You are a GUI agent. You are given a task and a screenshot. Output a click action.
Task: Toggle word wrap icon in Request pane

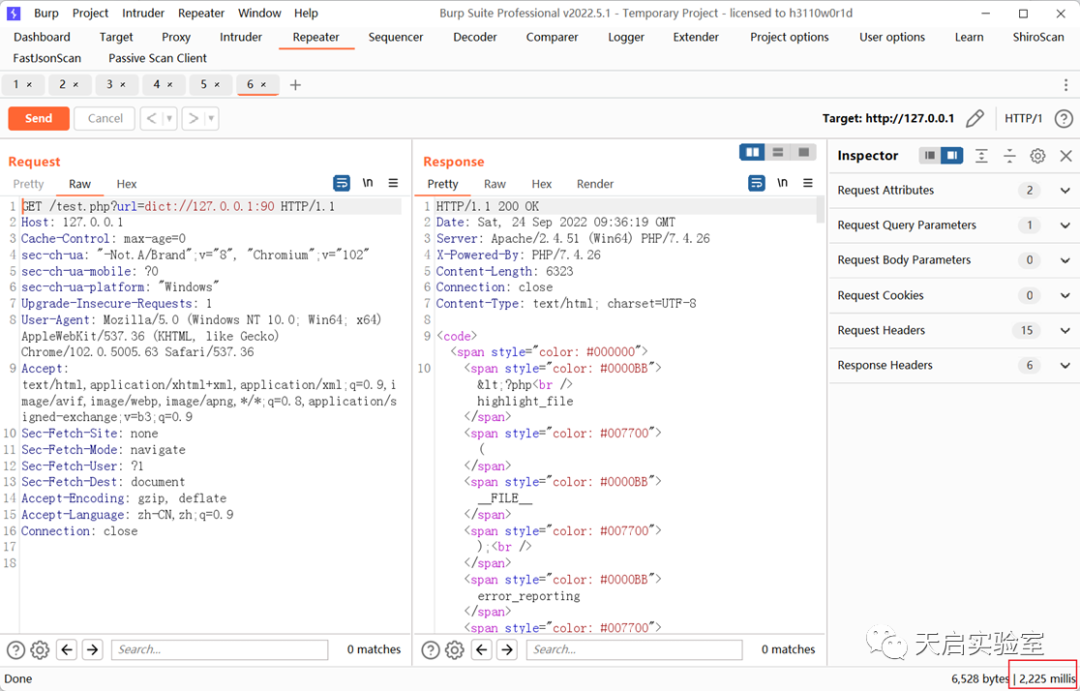pos(341,183)
